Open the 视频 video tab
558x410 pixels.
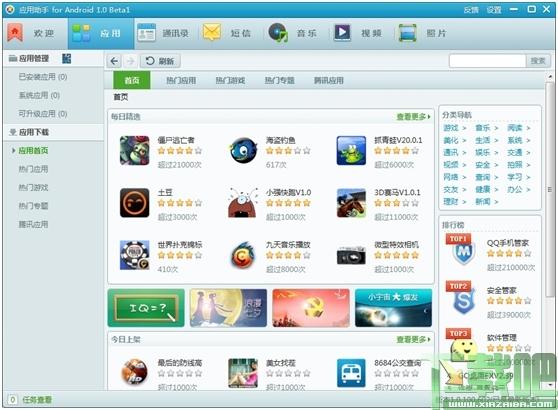(358, 33)
